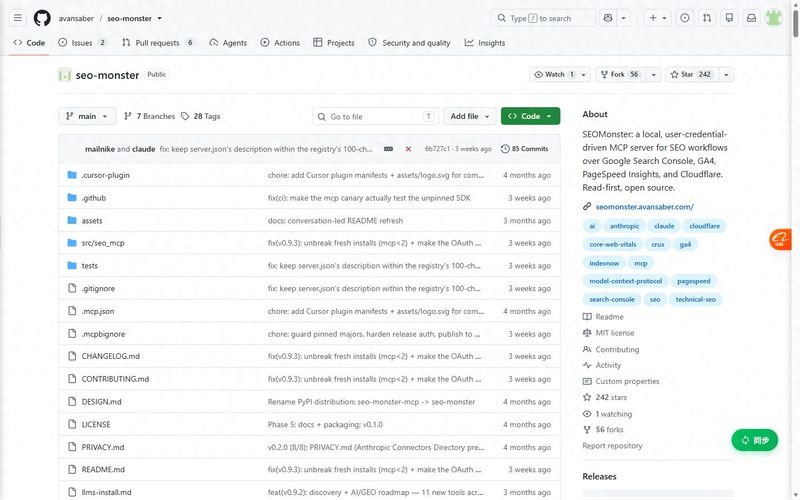Star the seo-monster repository
This screenshot has height=500, width=800.
tap(692, 74)
